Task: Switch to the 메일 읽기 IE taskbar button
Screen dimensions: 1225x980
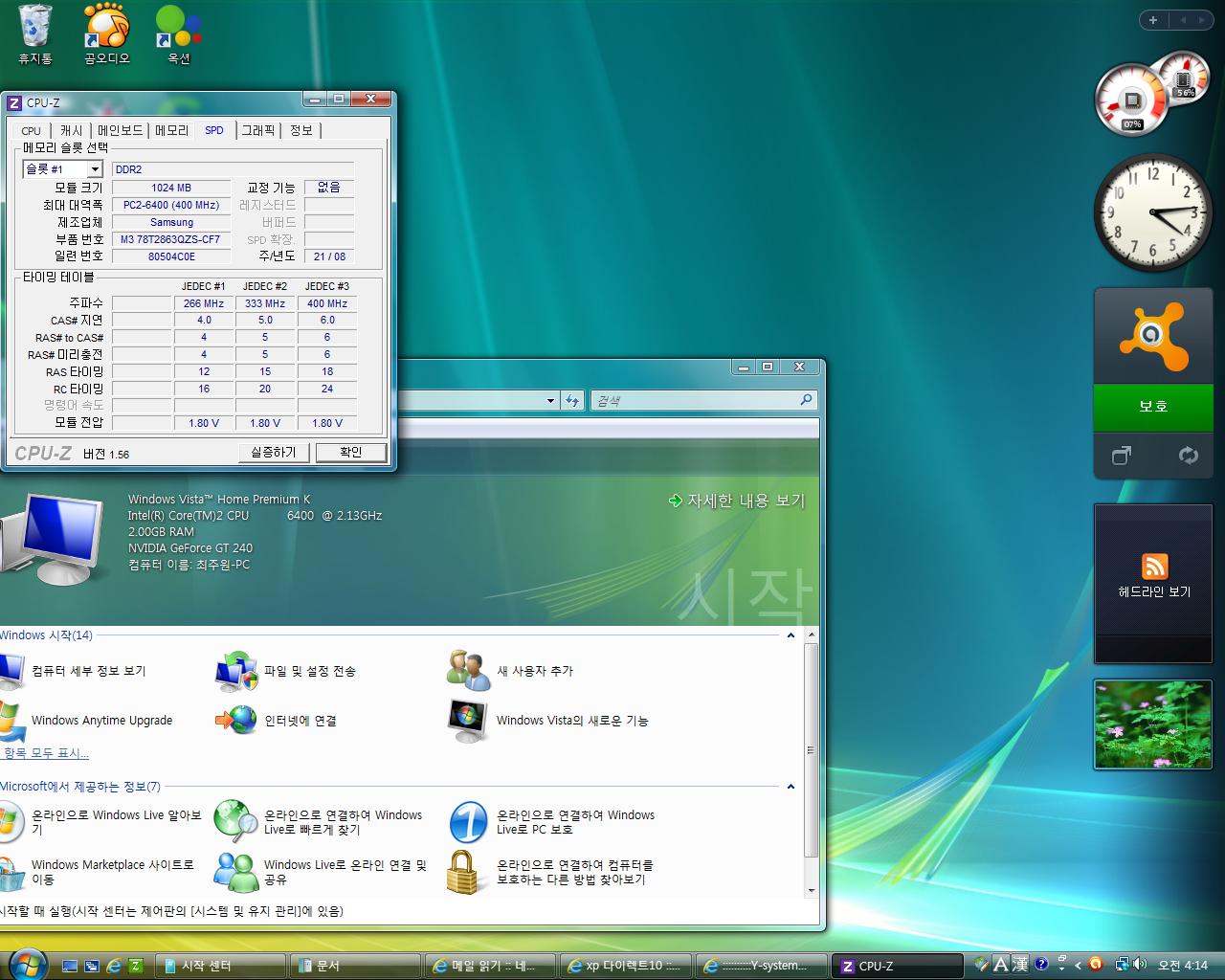Action: [491, 966]
